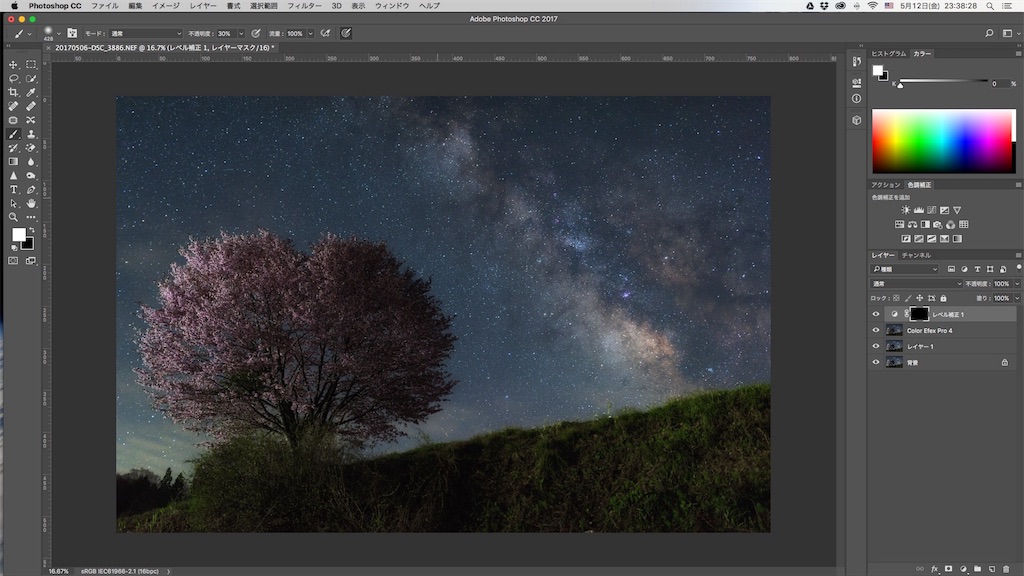1024x576 pixels.
Task: Add a Color Balance scales adjustment
Action: coord(912,225)
